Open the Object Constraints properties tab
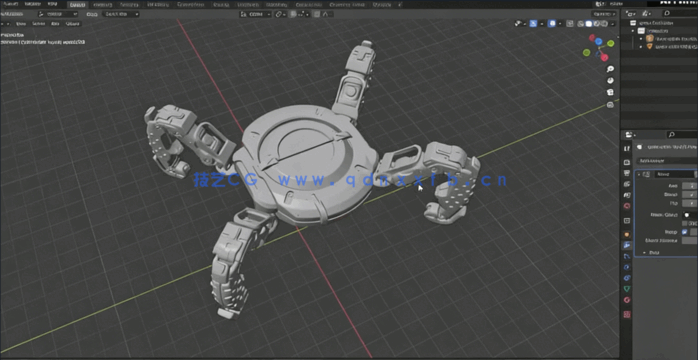The height and width of the screenshot is (360, 698). point(627,278)
